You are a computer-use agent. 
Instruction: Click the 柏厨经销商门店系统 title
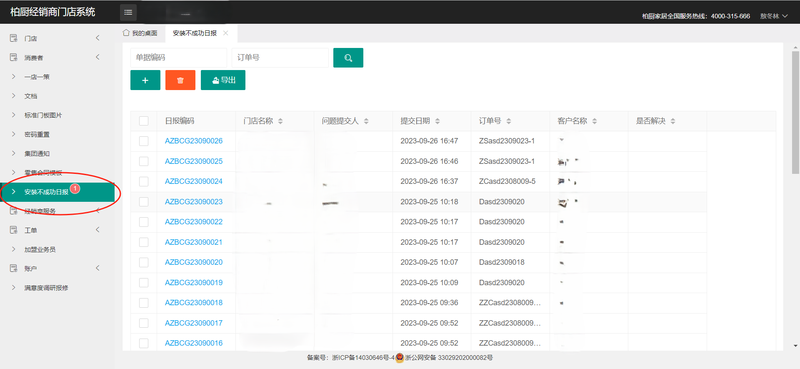pos(53,12)
